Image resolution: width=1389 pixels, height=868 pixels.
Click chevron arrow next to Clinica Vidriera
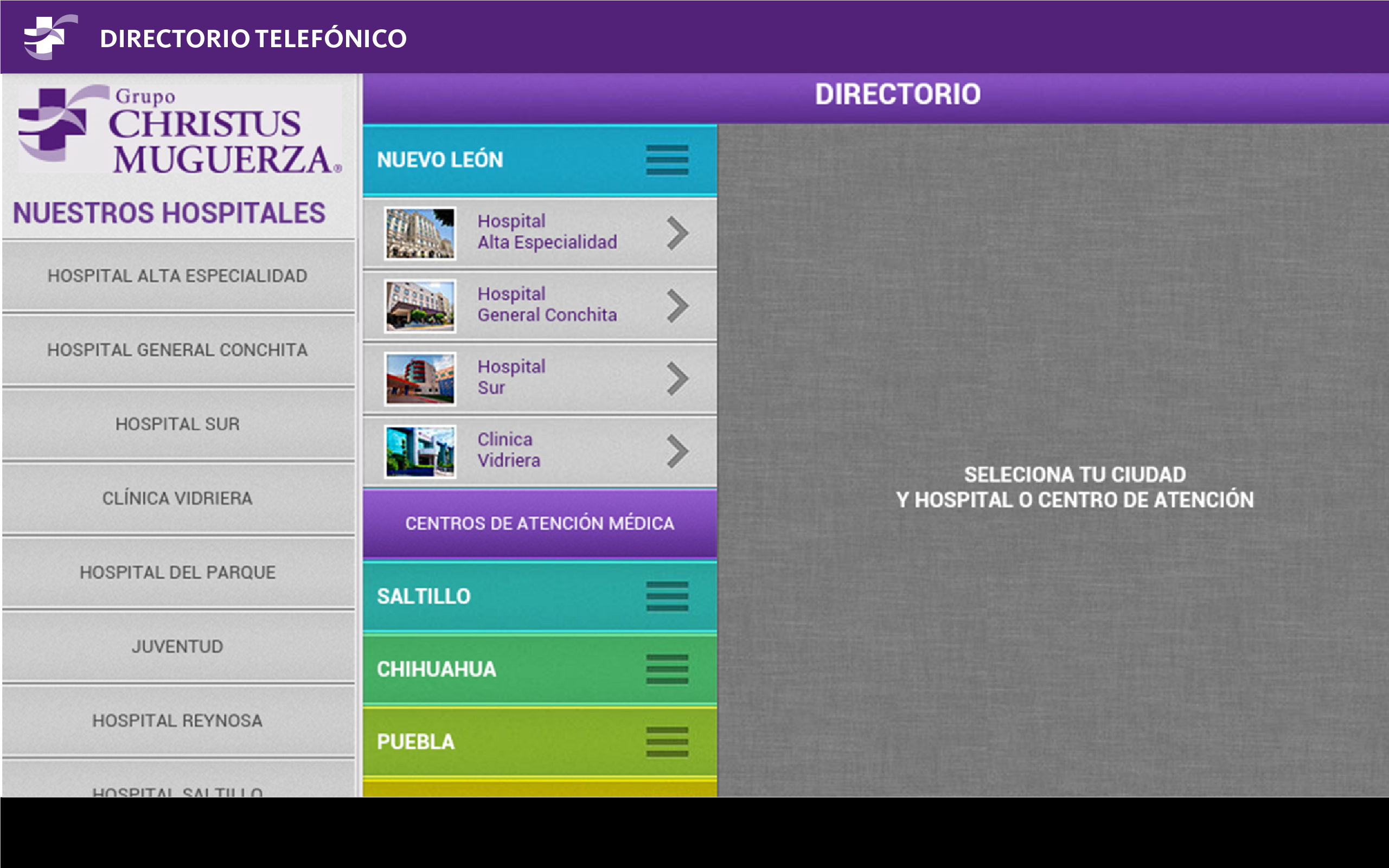[677, 452]
